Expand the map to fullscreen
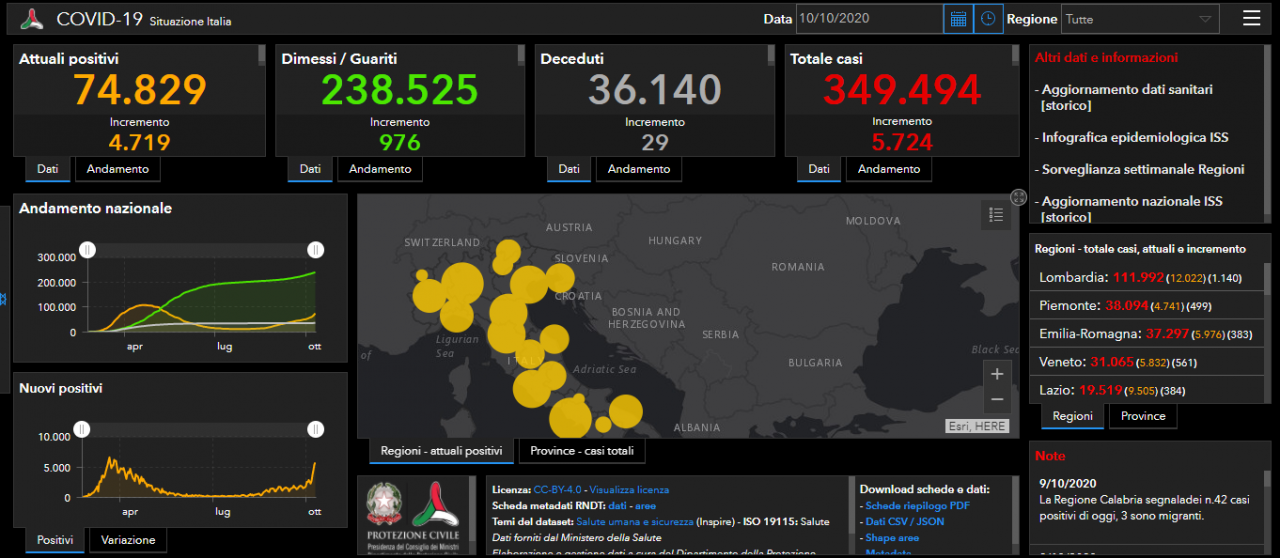The image size is (1280, 558). [x=1018, y=197]
